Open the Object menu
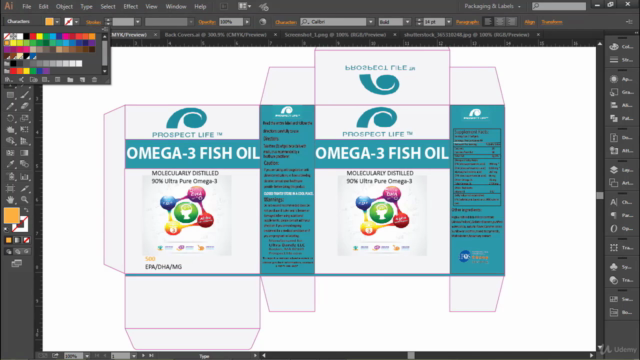This screenshot has height=360, width=640. coord(64,7)
